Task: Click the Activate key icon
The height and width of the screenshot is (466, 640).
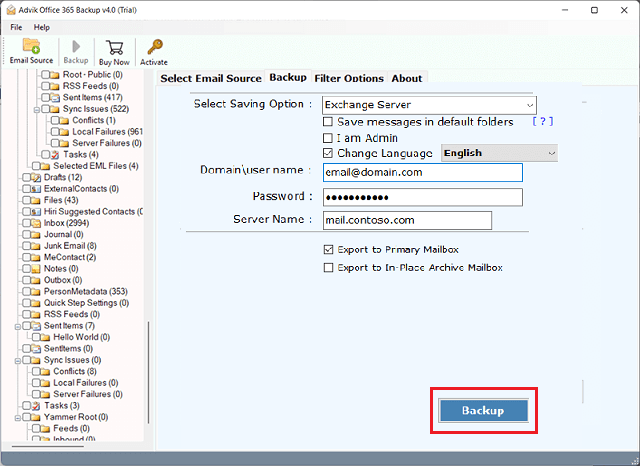Action: (x=155, y=47)
